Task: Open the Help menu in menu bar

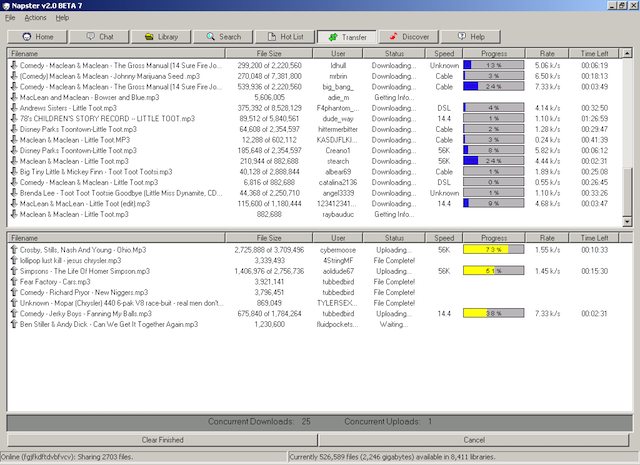Action: (x=62, y=18)
